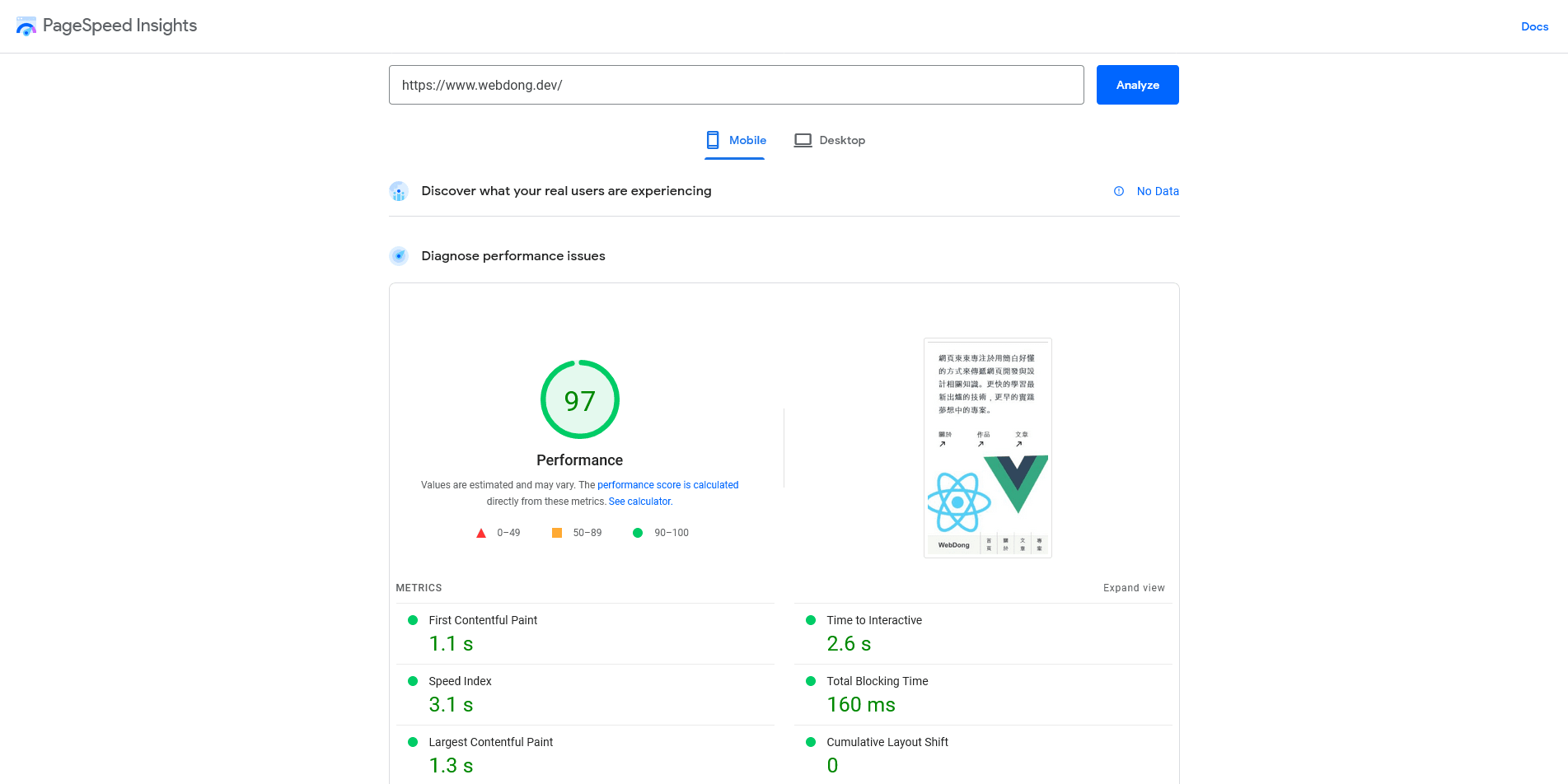This screenshot has width=1568, height=784.
Task: Click the mobile phone icon
Action: pyautogui.click(x=713, y=140)
